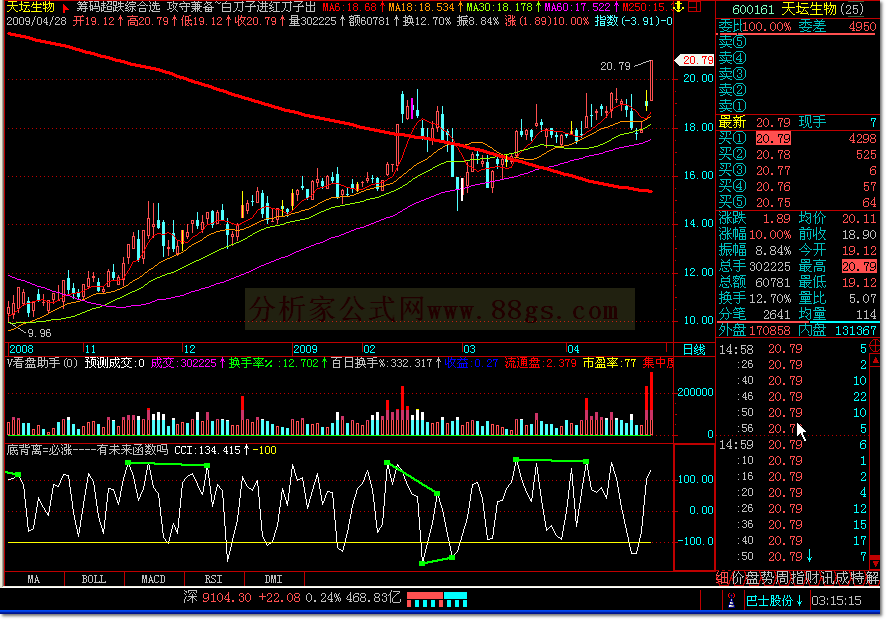The image size is (887, 620).
Task: Select the 价 tab under the tick list
Action: [738, 578]
